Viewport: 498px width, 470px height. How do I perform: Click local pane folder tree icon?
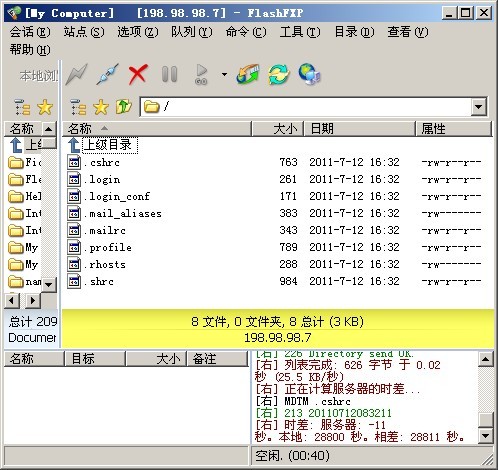22,107
